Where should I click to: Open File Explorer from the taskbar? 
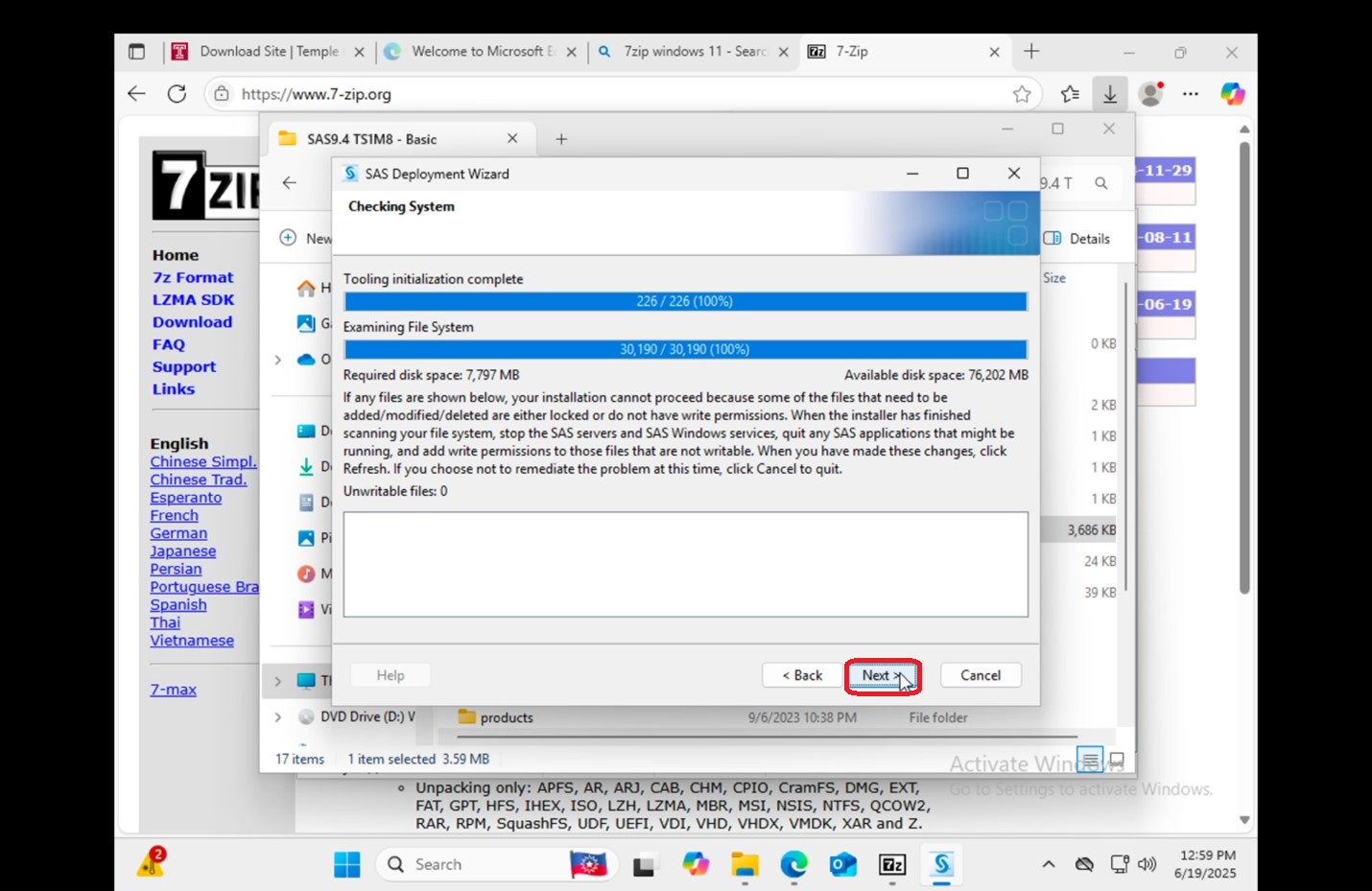tap(745, 865)
